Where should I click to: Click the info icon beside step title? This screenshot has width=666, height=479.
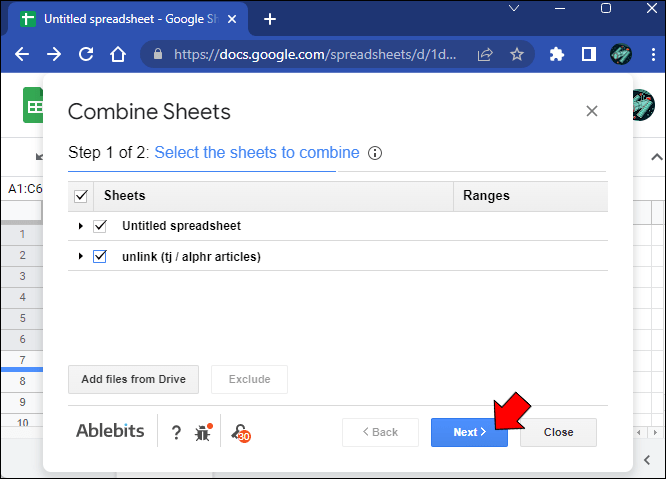375,153
